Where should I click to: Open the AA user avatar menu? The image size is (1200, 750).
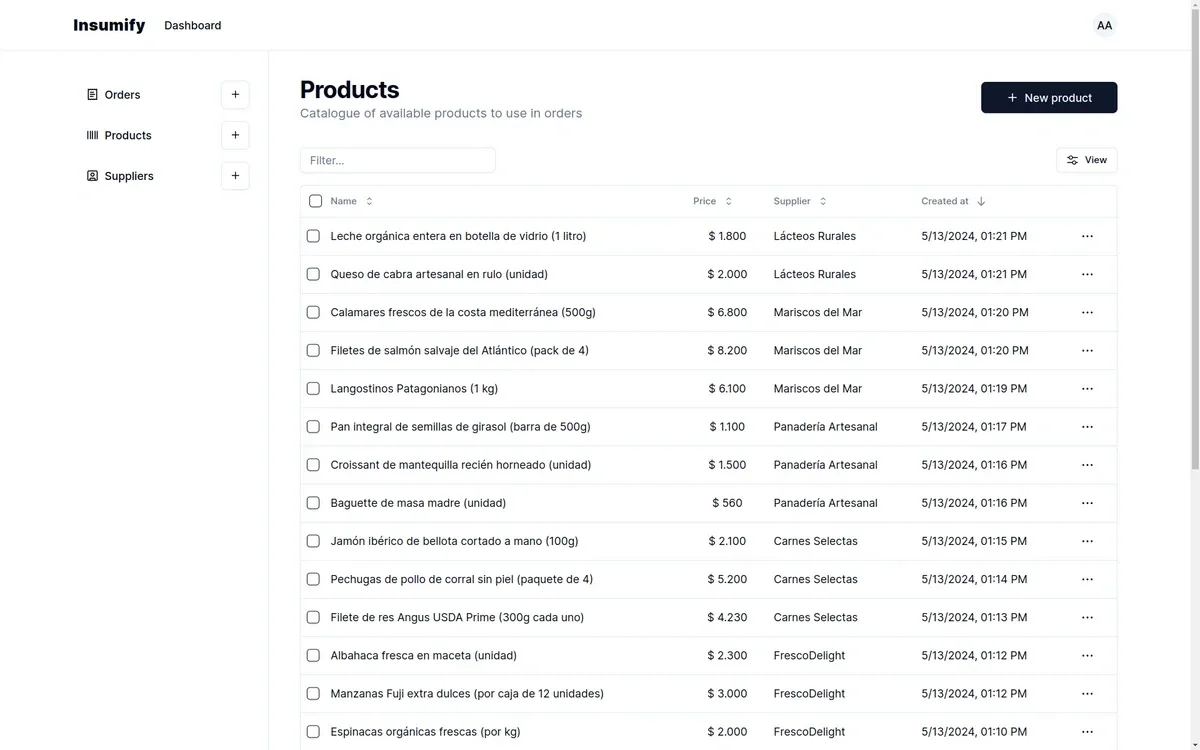1104,25
